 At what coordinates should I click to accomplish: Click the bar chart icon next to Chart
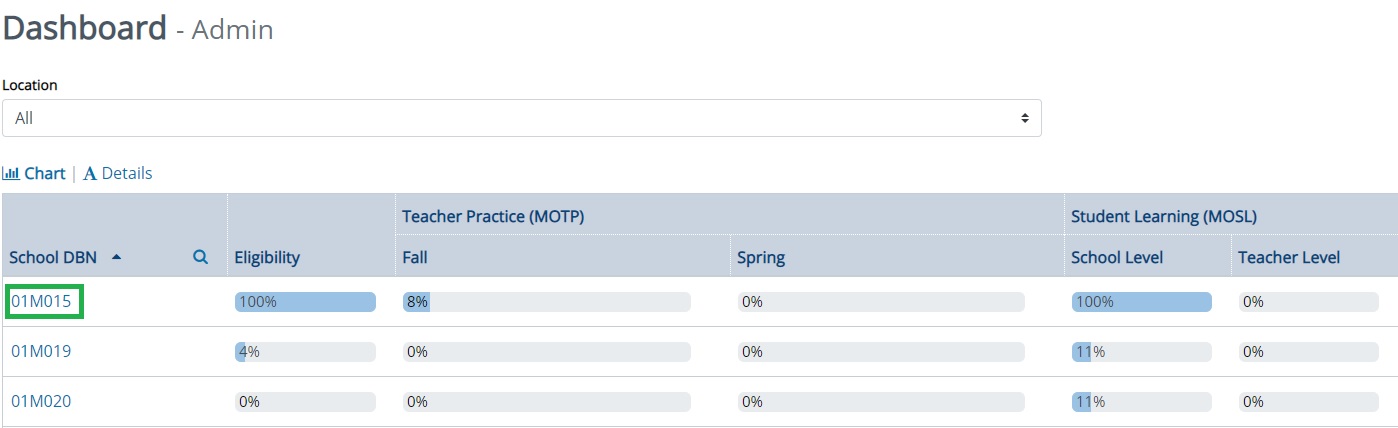tap(11, 173)
